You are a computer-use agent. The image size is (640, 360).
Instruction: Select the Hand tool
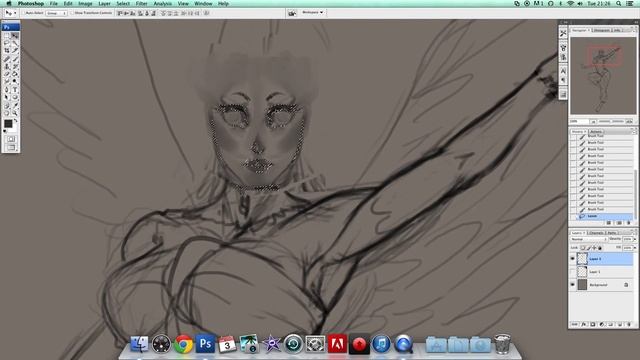pos(7,113)
